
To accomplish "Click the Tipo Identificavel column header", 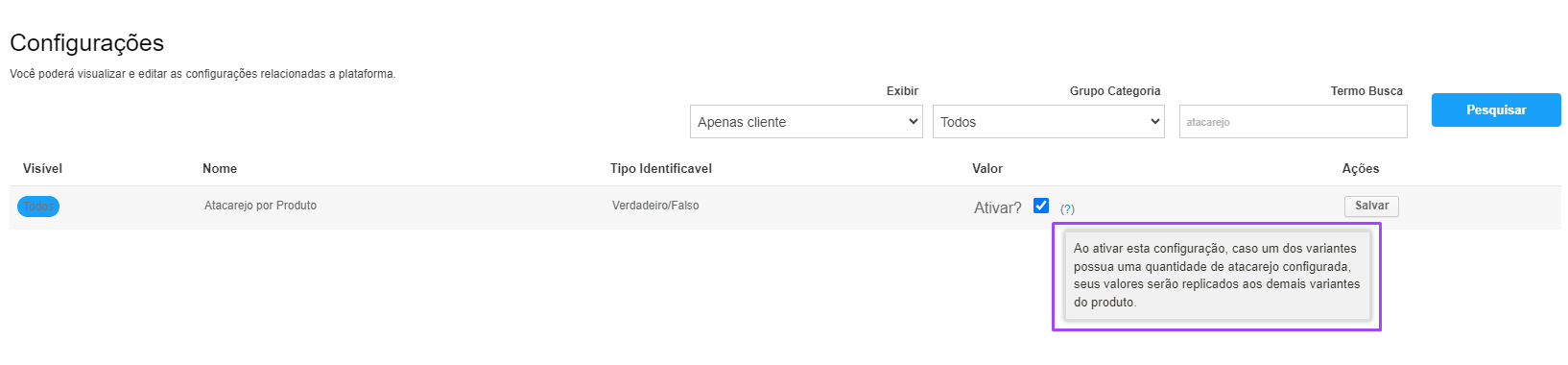I will click(x=661, y=168).
